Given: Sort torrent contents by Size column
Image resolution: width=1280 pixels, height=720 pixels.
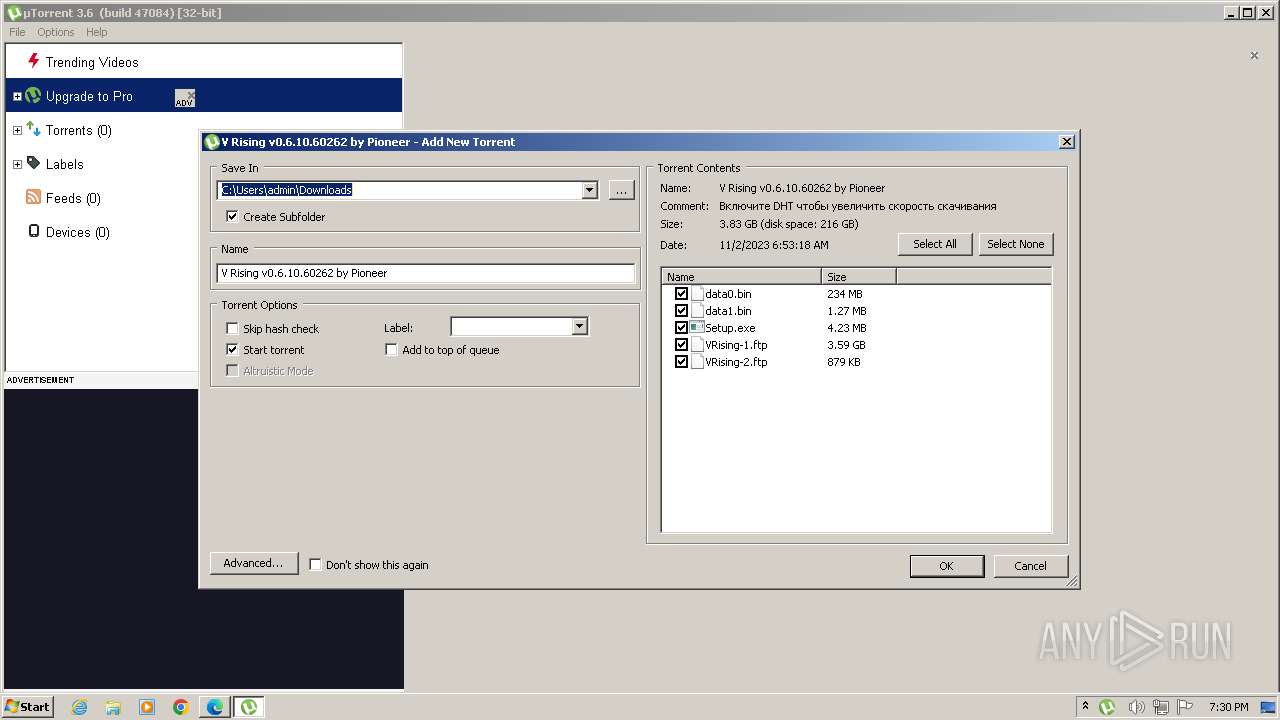Looking at the screenshot, I should click(x=859, y=277).
